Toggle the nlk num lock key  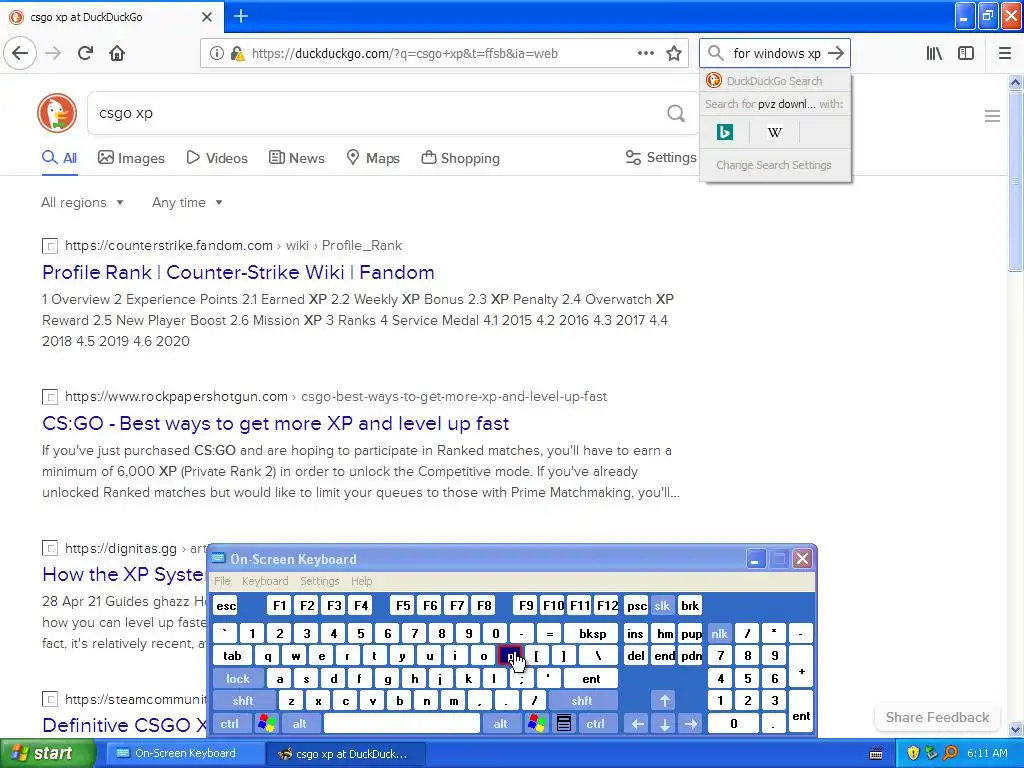(719, 633)
